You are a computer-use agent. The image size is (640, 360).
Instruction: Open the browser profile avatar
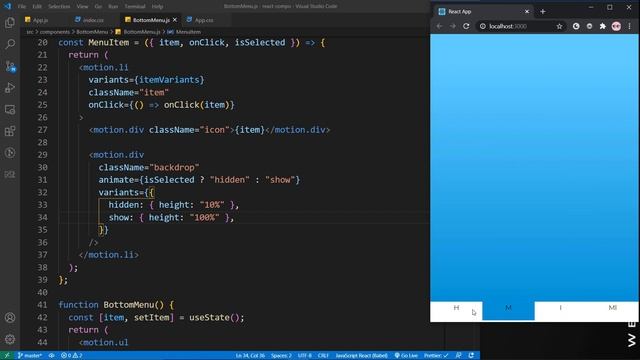616,26
